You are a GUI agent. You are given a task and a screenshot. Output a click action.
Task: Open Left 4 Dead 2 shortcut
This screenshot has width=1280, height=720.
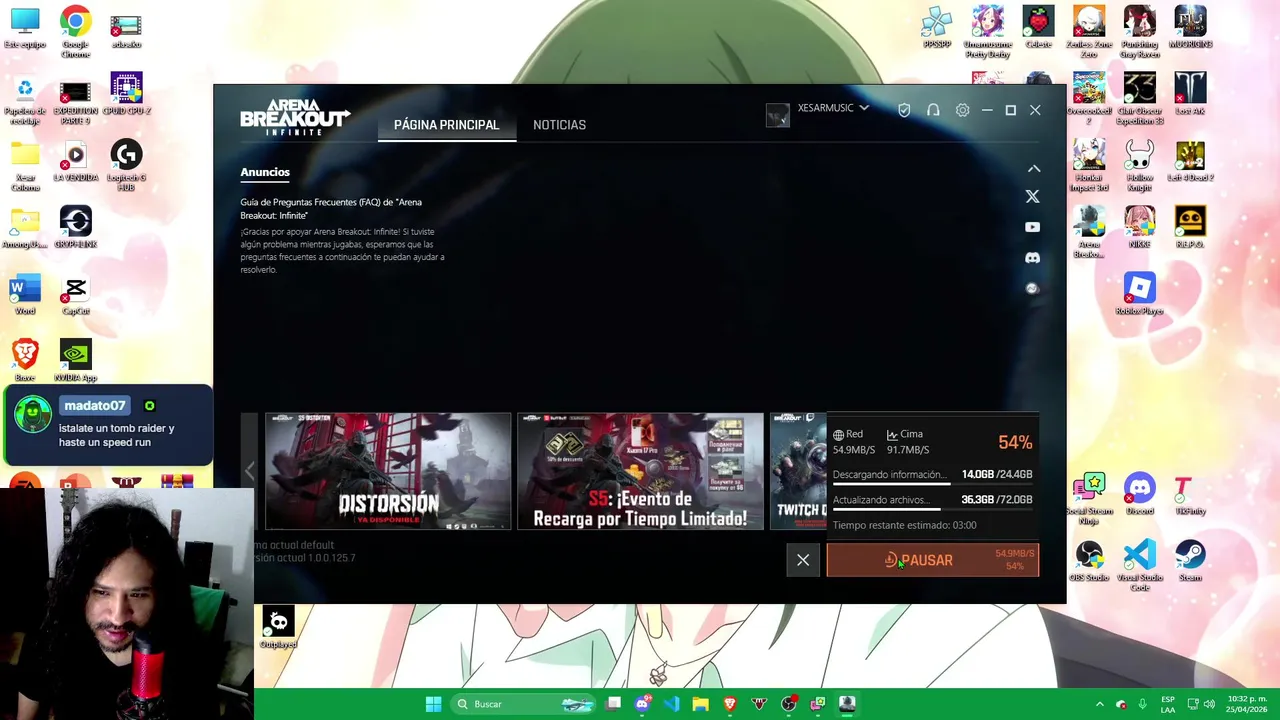pyautogui.click(x=1190, y=161)
